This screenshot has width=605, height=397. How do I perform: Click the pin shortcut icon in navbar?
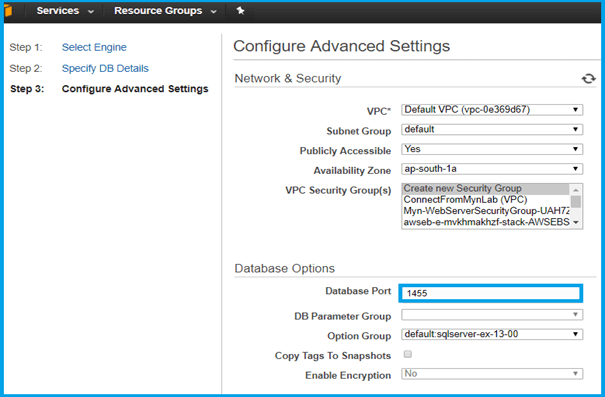(241, 10)
